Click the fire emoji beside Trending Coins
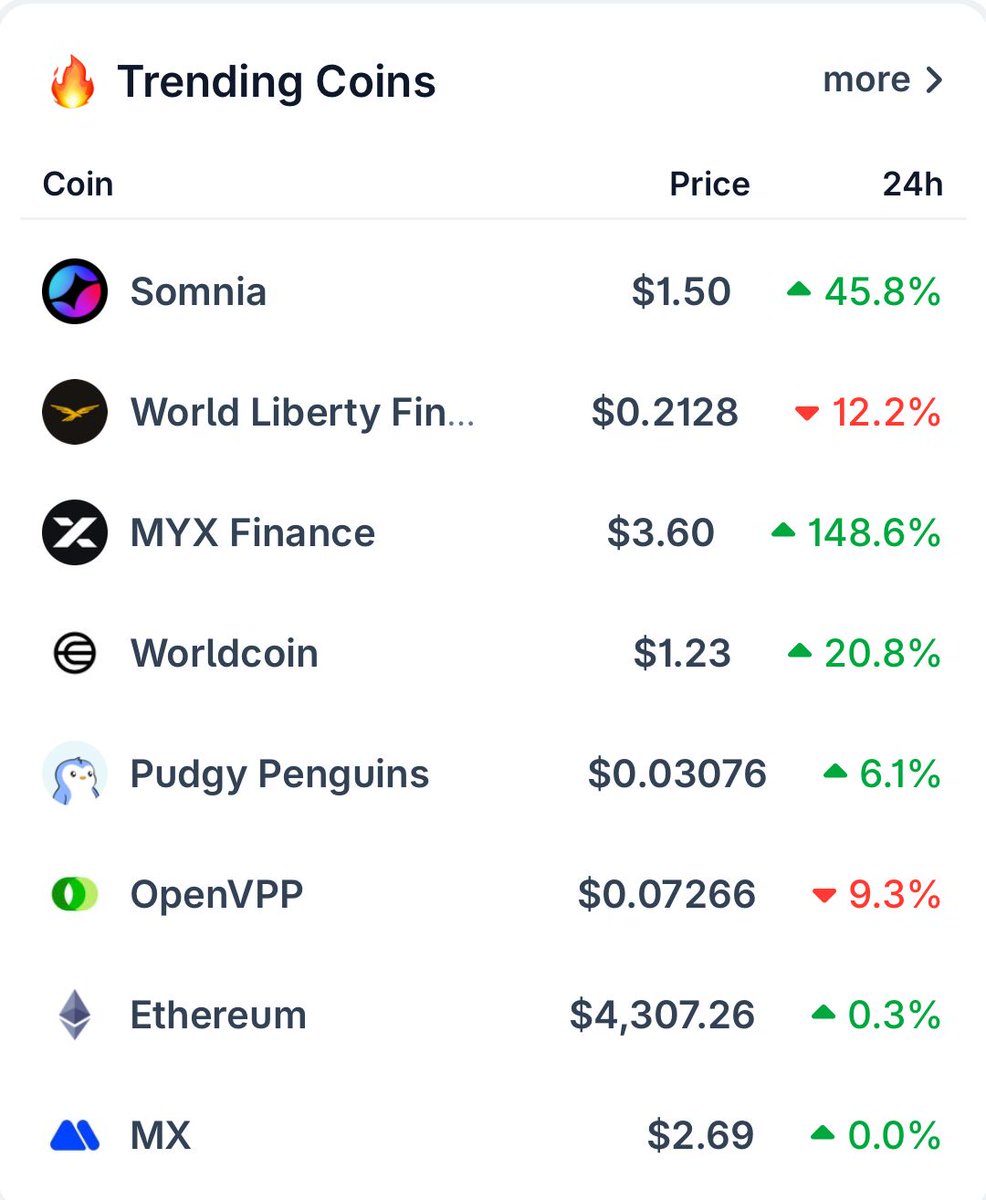This screenshot has height=1200, width=986. [72, 82]
